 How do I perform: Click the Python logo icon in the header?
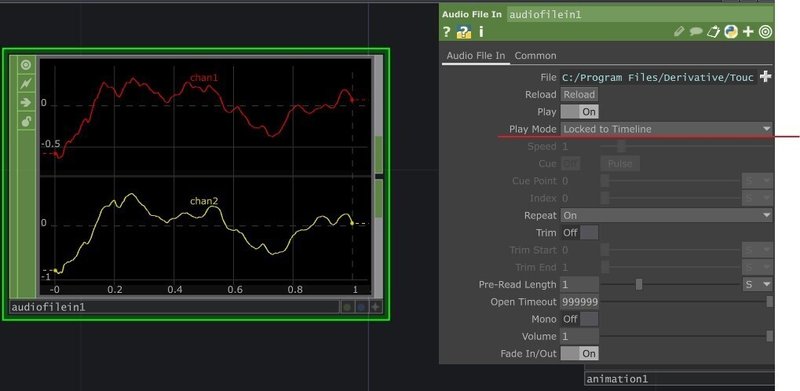click(731, 32)
